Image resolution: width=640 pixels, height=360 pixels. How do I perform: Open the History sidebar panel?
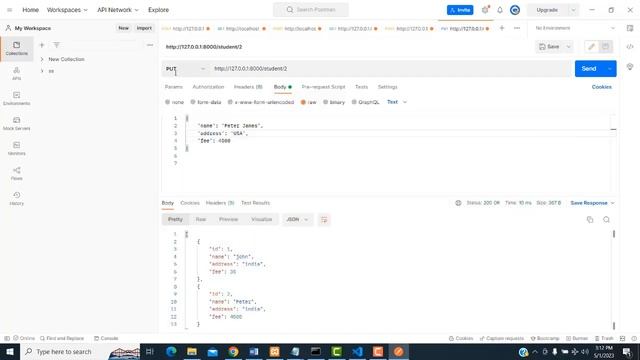(17, 198)
